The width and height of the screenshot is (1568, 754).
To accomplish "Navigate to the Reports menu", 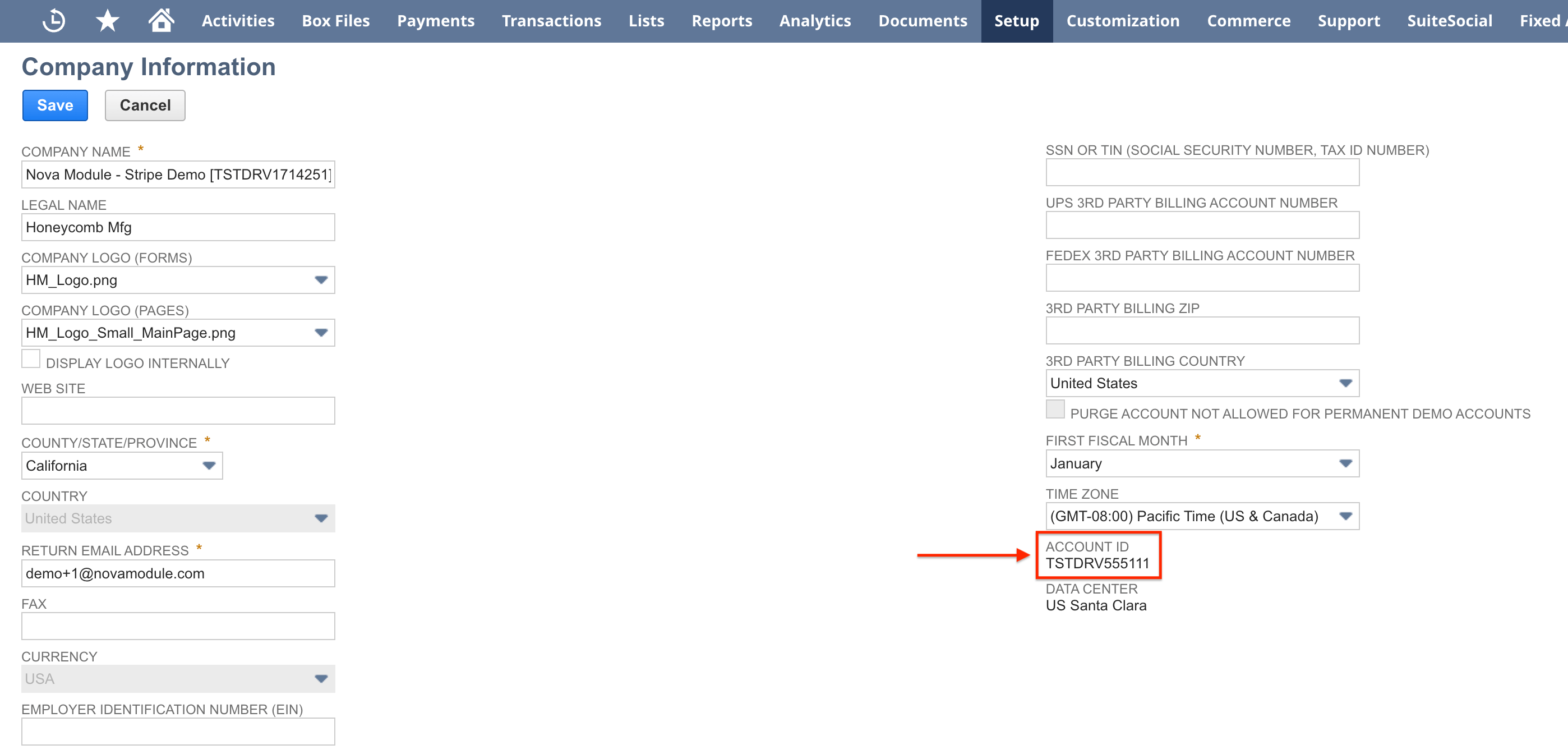I will pos(721,20).
